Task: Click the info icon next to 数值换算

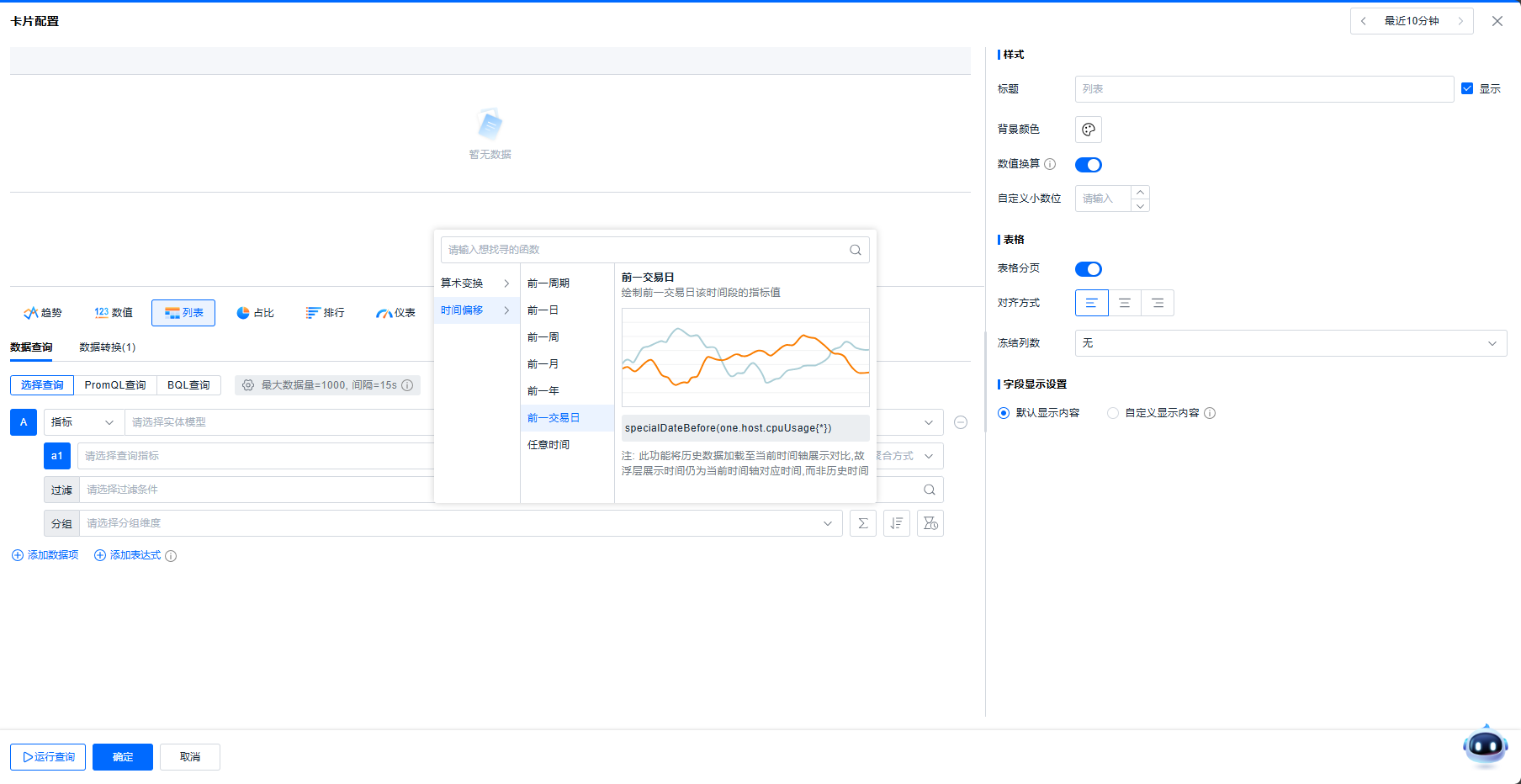Action: click(x=1050, y=164)
